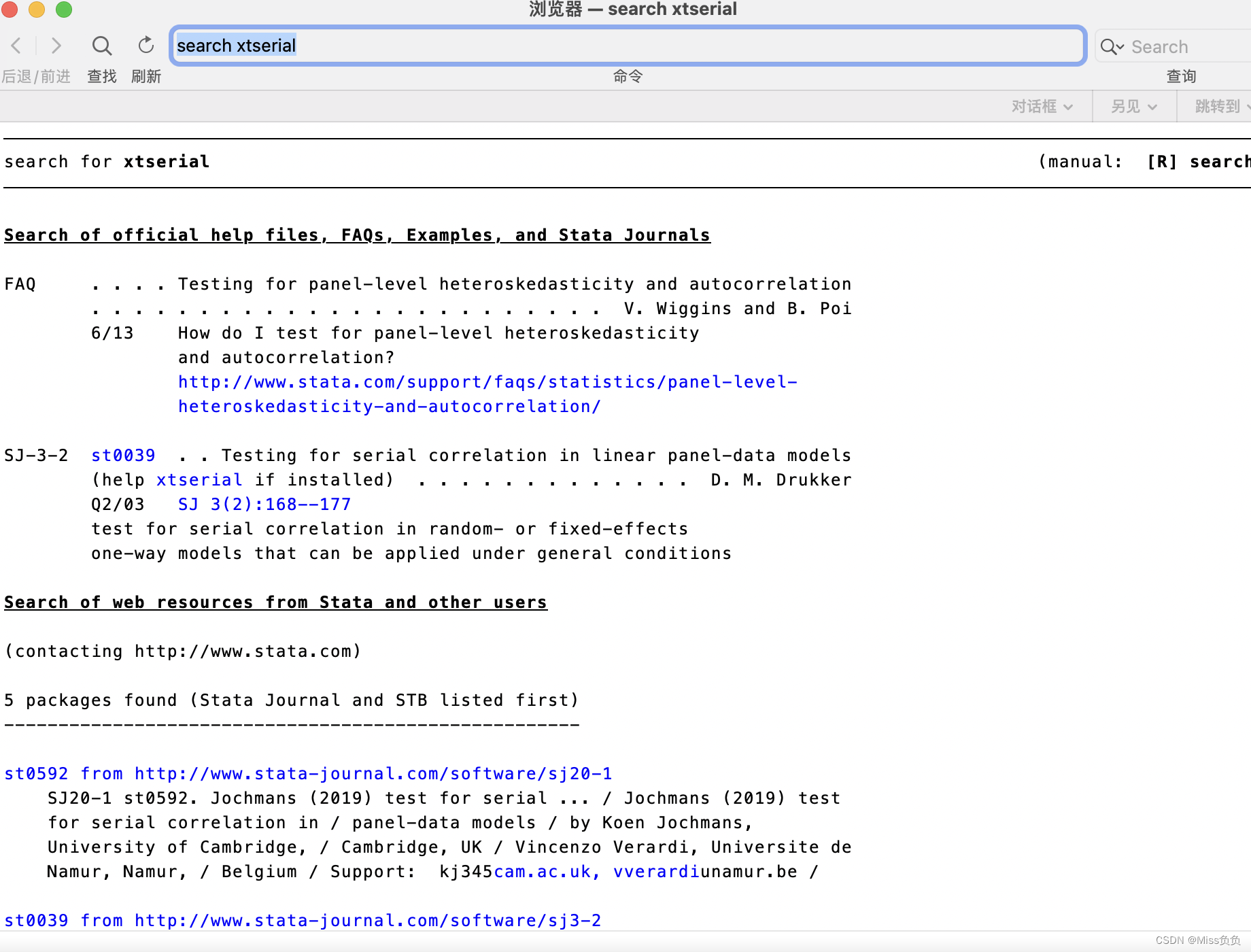The width and height of the screenshot is (1251, 952).
Task: Click the 'cam.ac.uk, vverardi' blue link text
Action: pos(597,872)
